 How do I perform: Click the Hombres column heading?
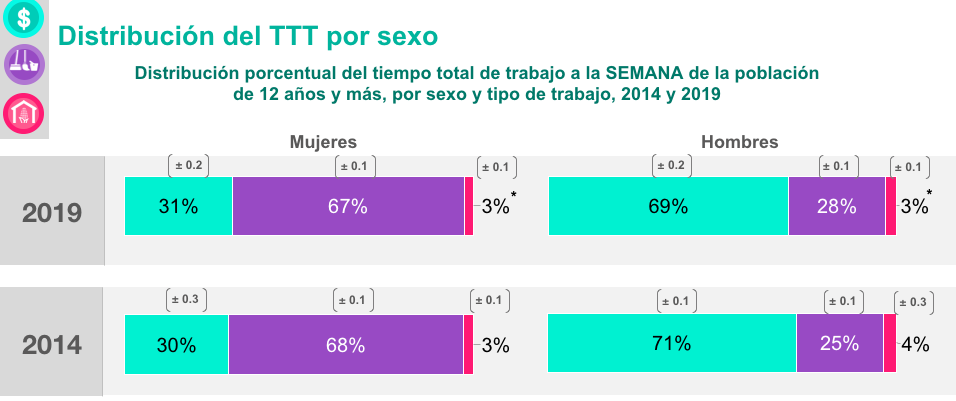[x=740, y=142]
